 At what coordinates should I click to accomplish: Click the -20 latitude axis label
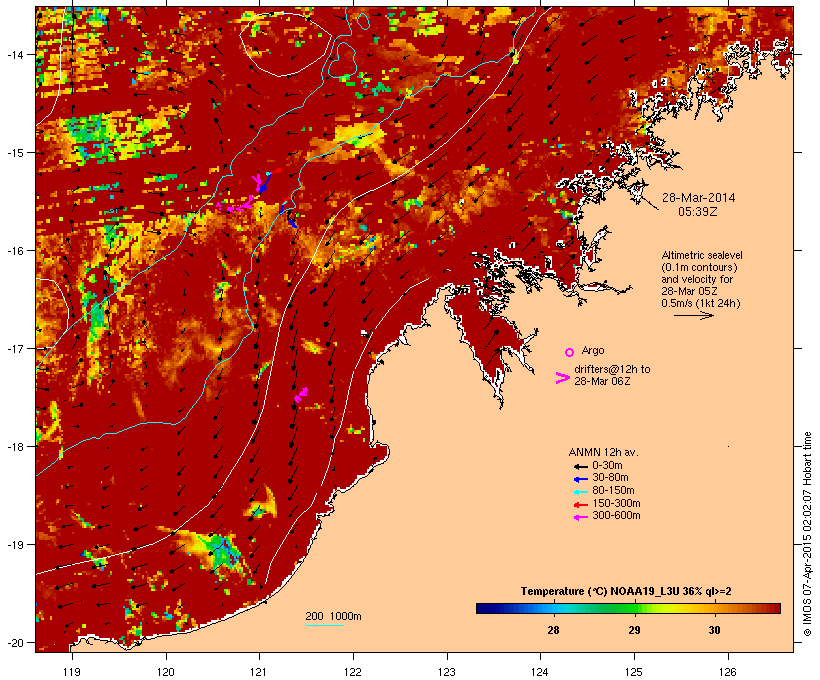tap(14, 643)
